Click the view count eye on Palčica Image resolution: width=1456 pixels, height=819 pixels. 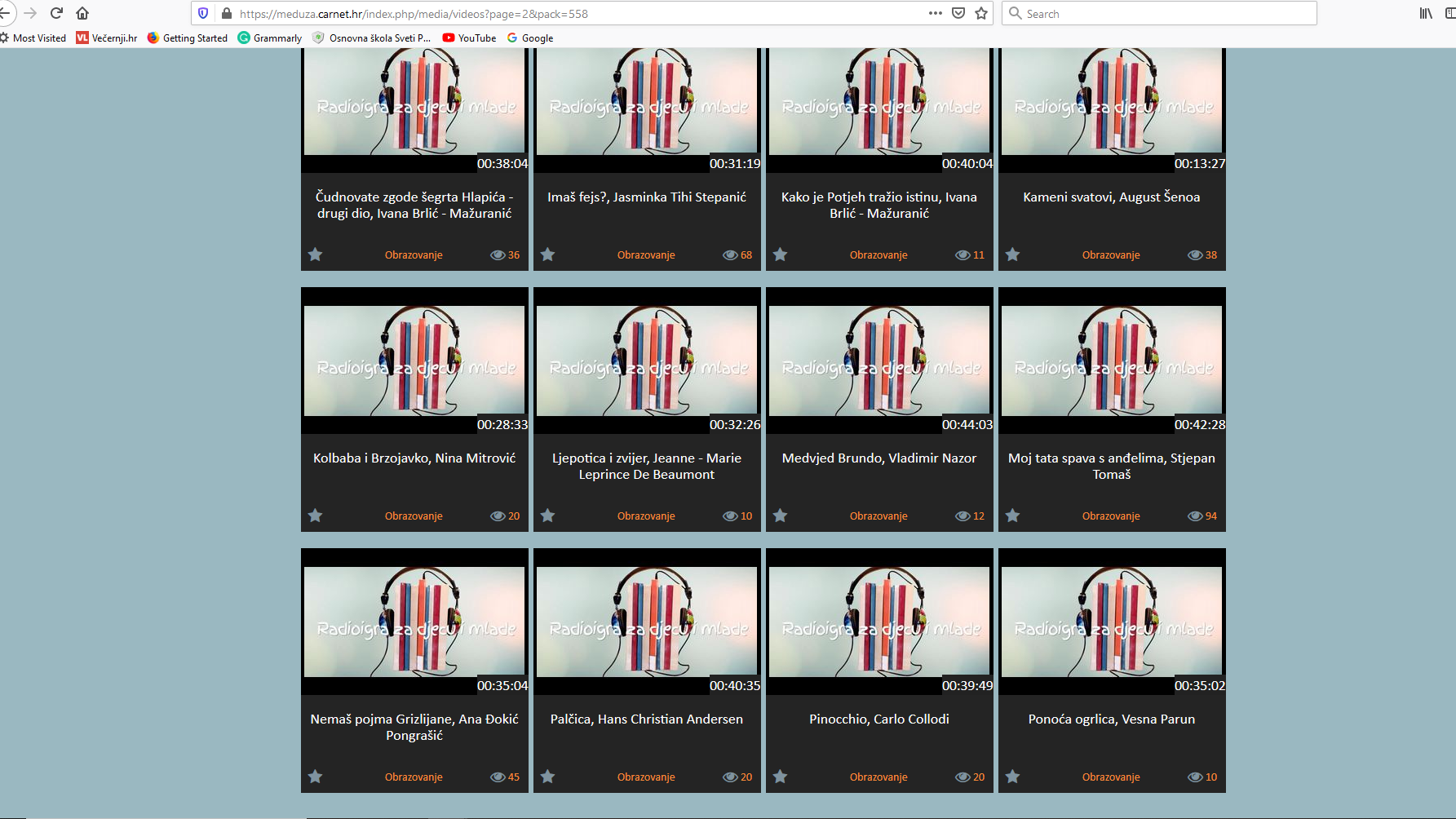click(730, 777)
